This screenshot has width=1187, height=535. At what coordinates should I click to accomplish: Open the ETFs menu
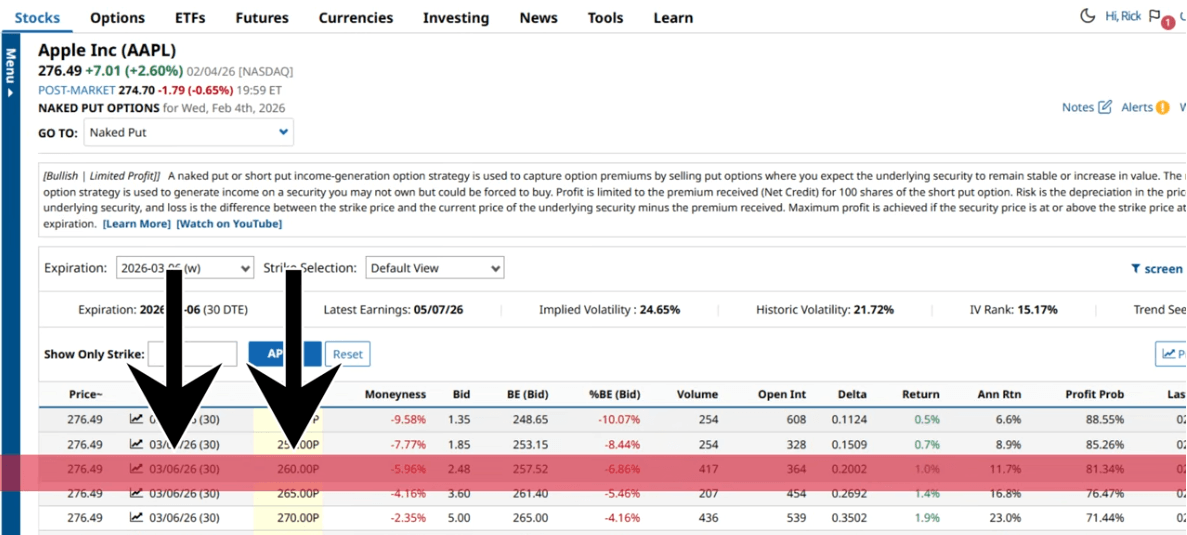click(190, 17)
